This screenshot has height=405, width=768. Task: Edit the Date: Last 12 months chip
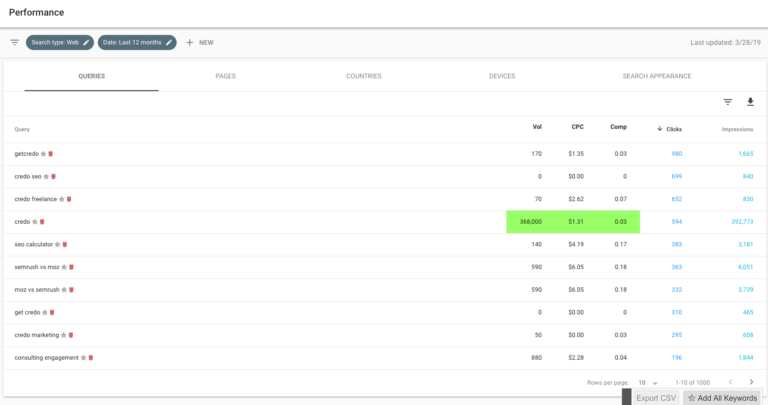pyautogui.click(x=137, y=43)
